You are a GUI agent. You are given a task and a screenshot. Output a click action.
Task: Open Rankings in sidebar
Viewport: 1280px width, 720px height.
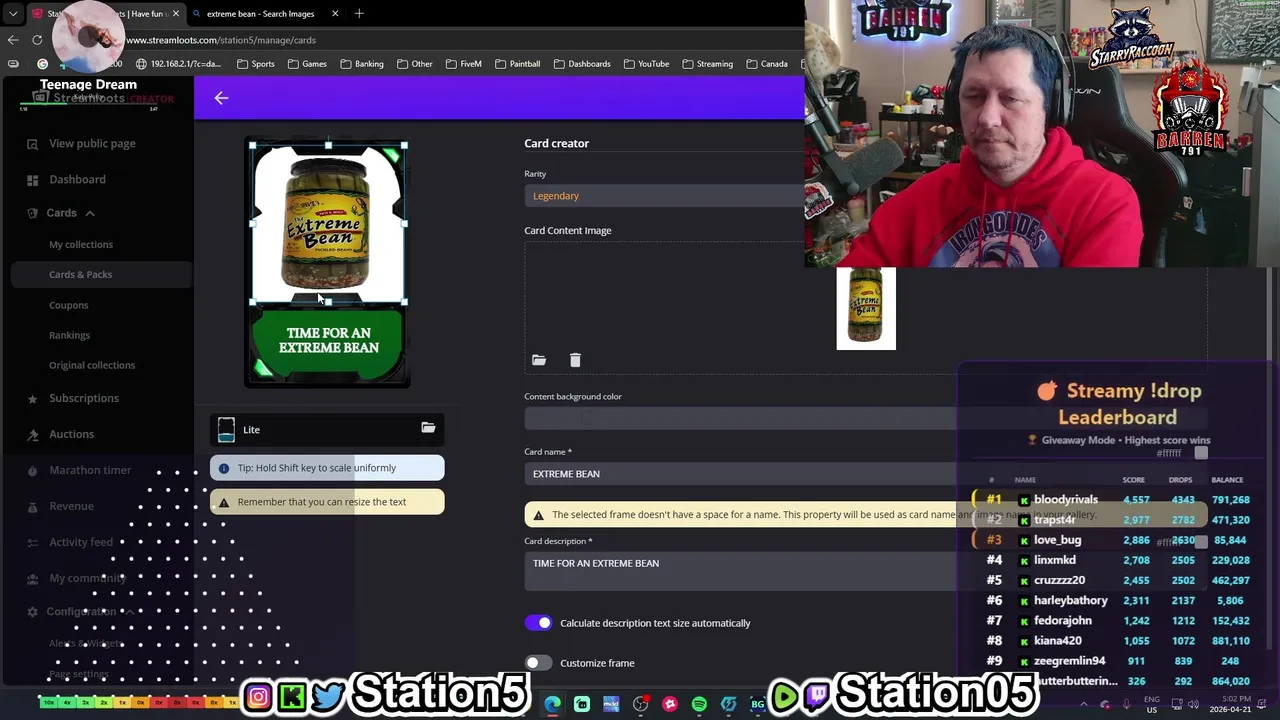pyautogui.click(x=70, y=335)
